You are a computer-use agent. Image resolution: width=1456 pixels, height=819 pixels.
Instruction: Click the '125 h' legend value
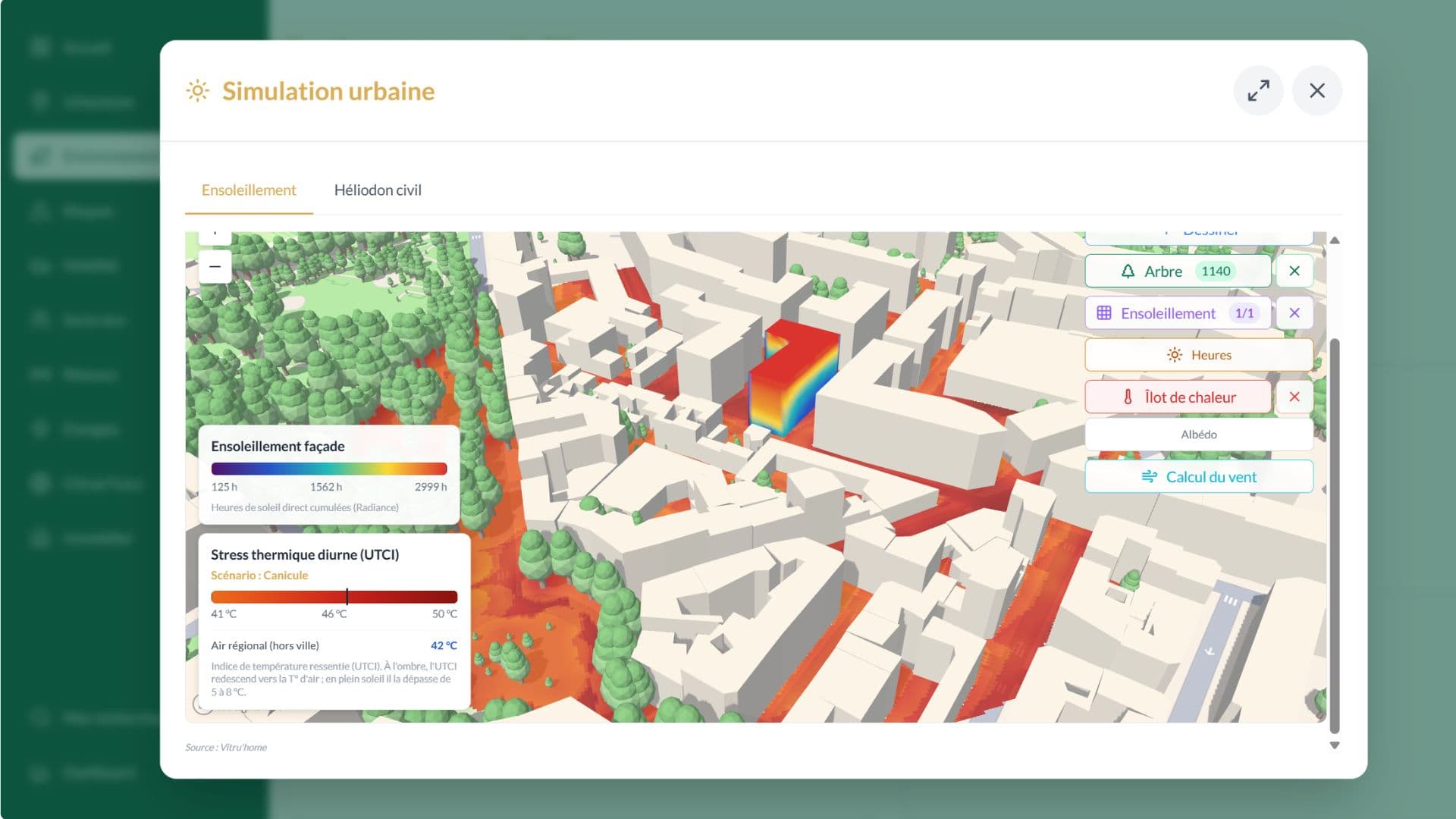tap(224, 487)
